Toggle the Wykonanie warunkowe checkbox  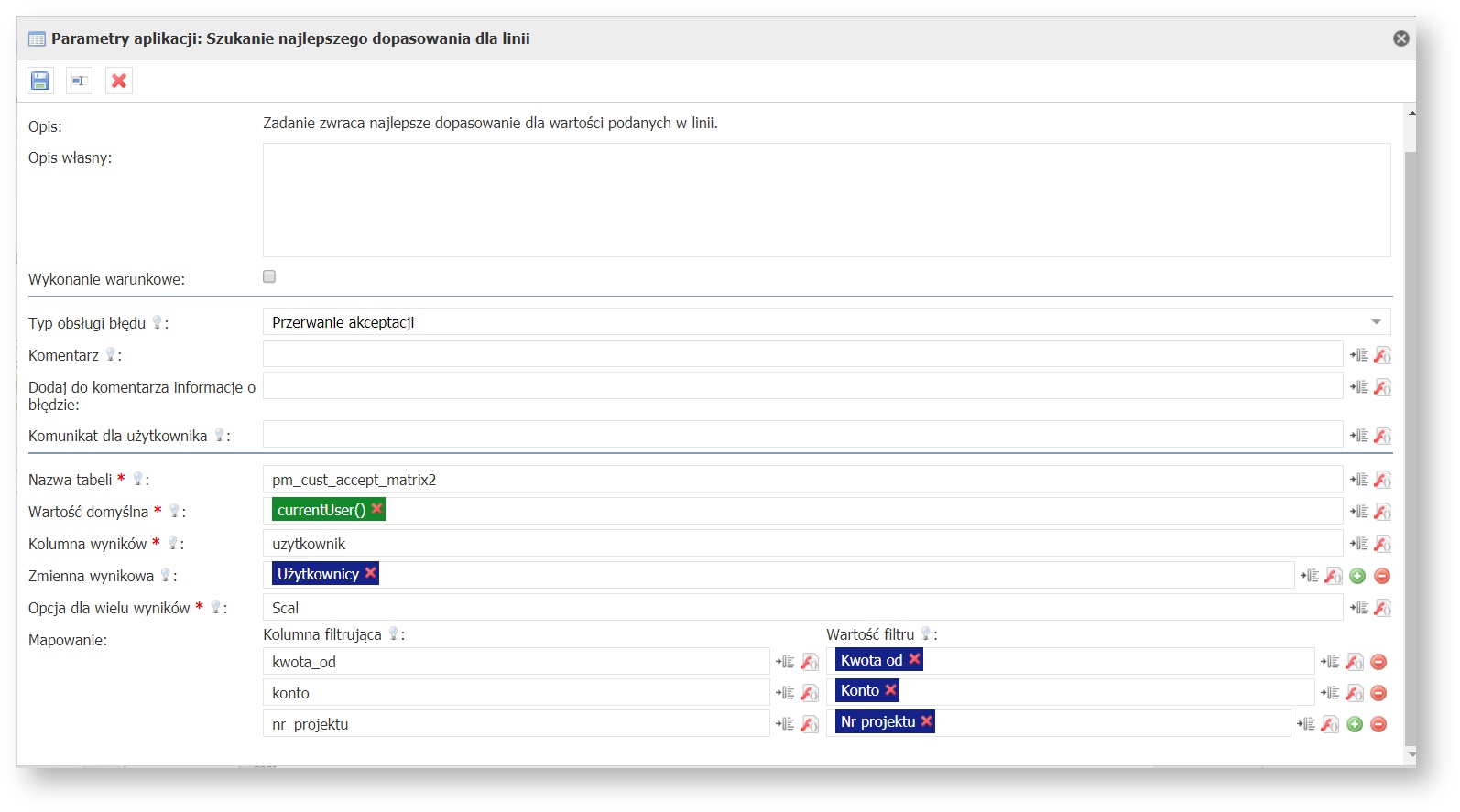pos(269,276)
